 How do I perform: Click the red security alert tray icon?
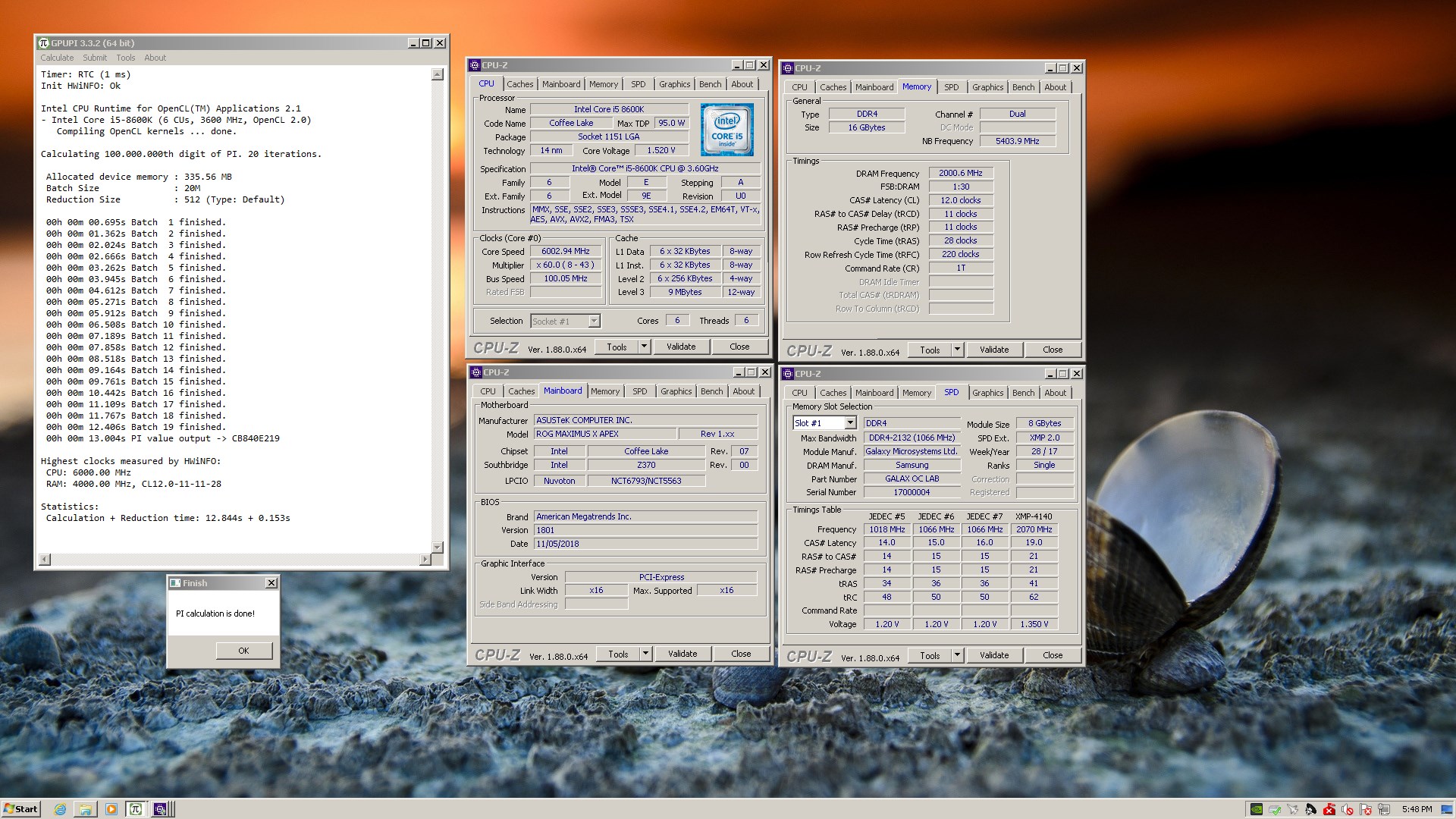1329,809
